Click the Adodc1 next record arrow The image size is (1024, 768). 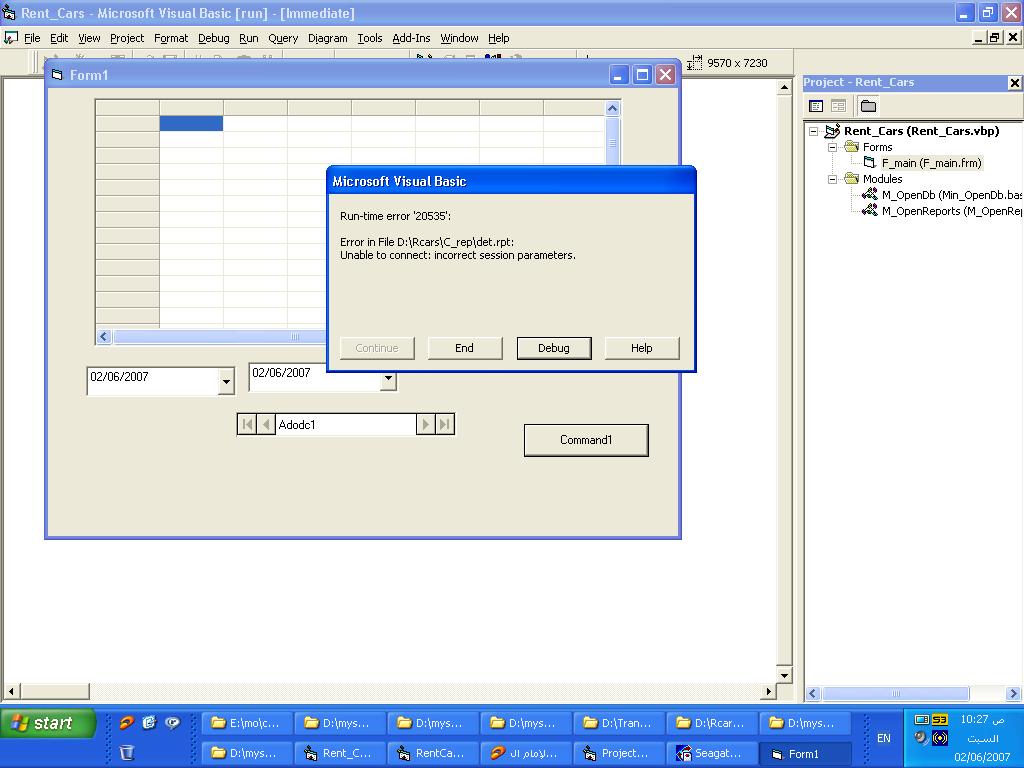click(x=426, y=424)
